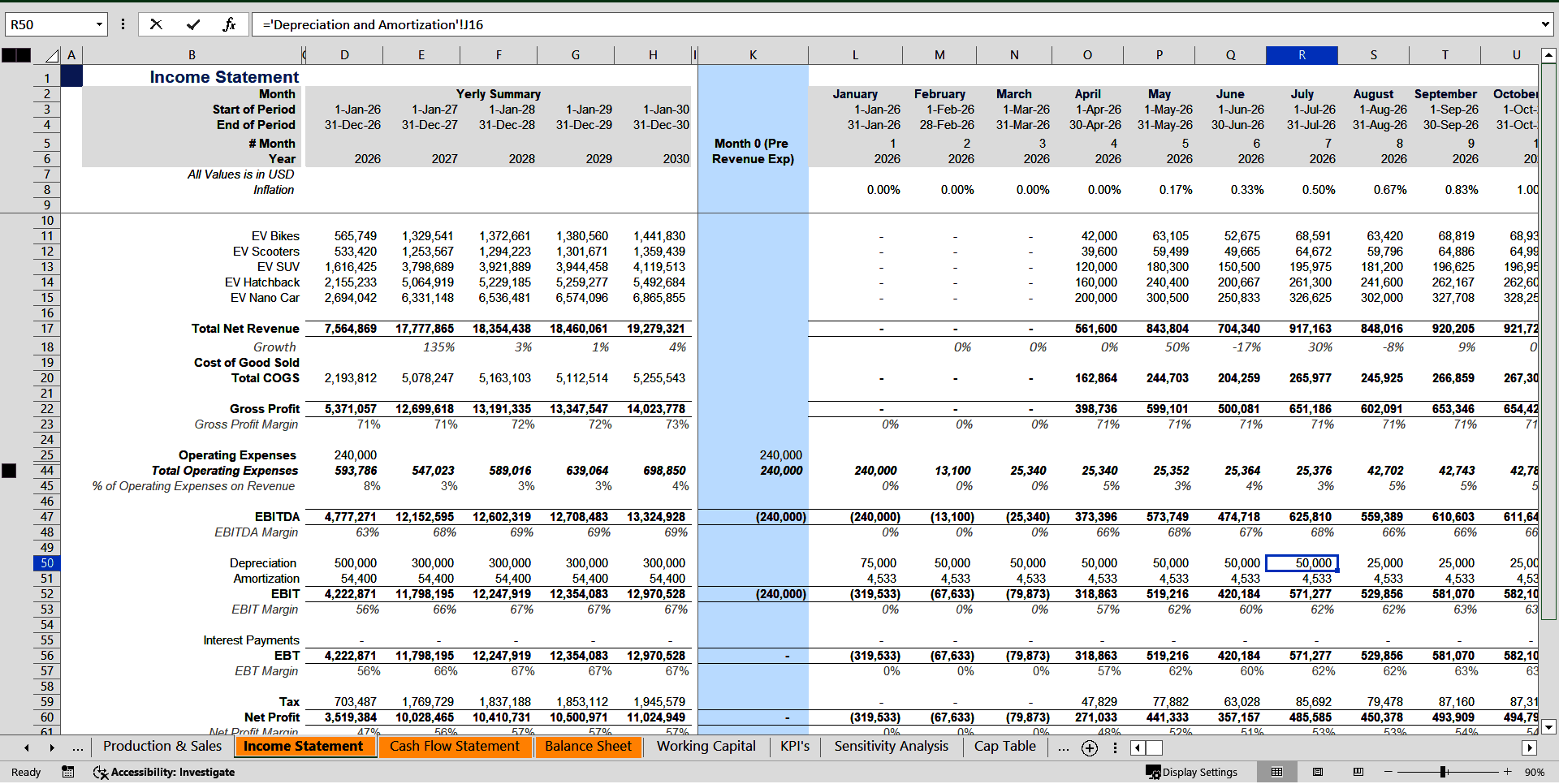This screenshot has width=1559, height=784.
Task: Switch to Sensitivity Analysis sheet
Action: tap(891, 747)
